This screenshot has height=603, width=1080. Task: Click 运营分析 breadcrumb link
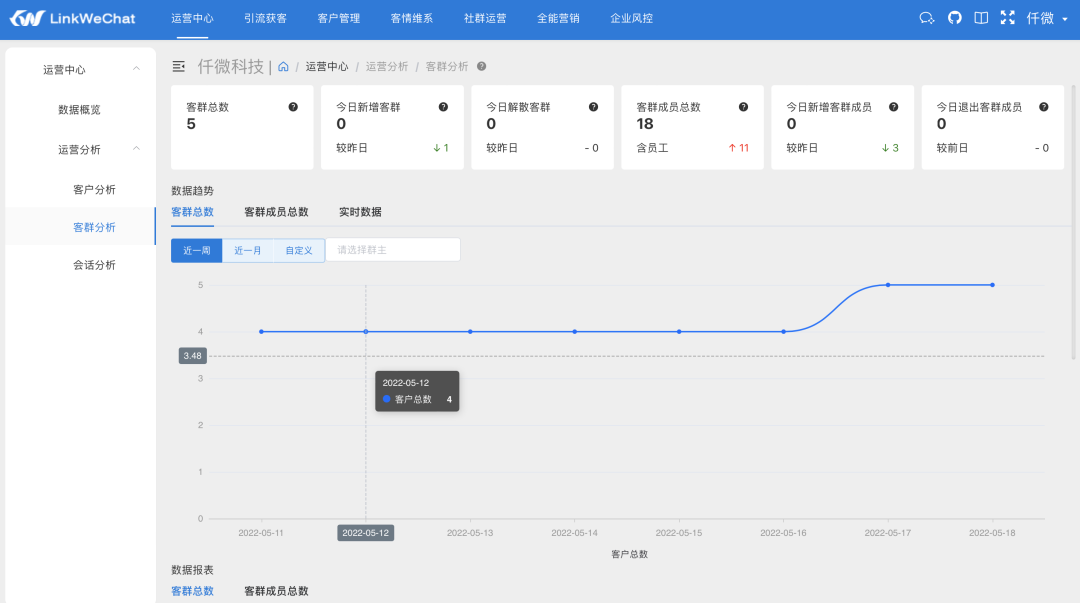click(x=386, y=66)
